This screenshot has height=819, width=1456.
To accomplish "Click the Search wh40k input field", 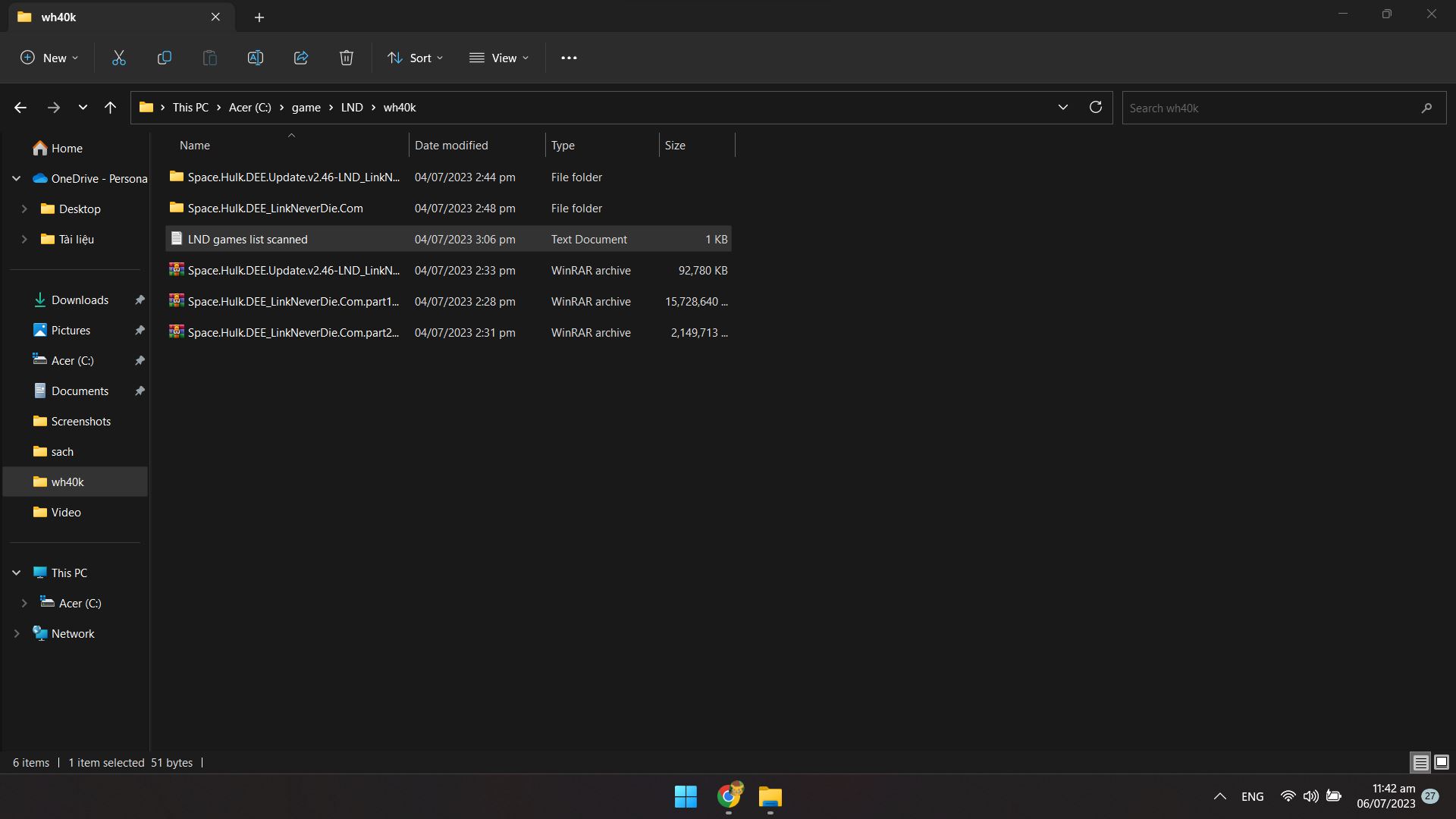I will pos(1270,108).
